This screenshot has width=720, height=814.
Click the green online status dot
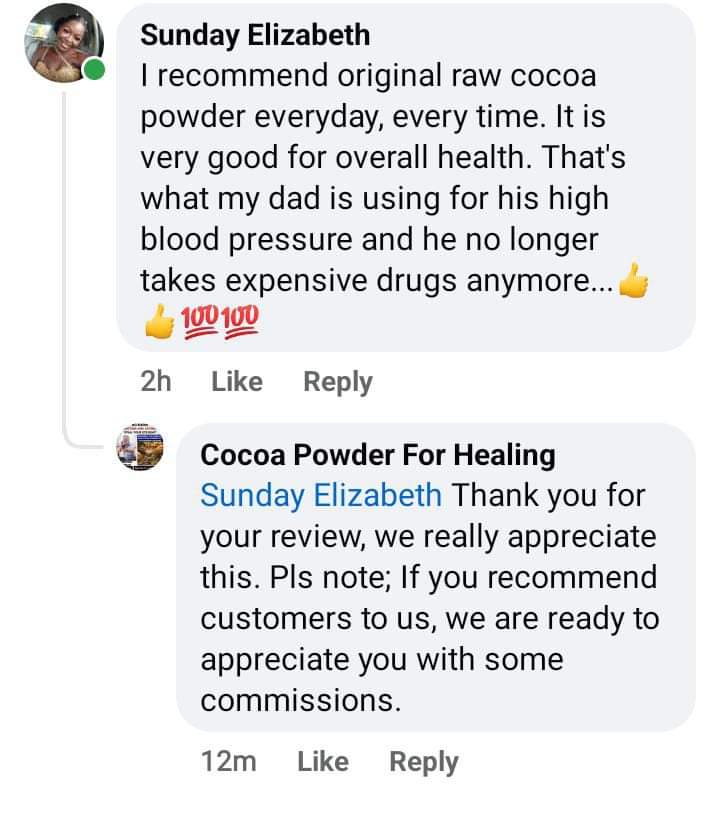[x=94, y=70]
